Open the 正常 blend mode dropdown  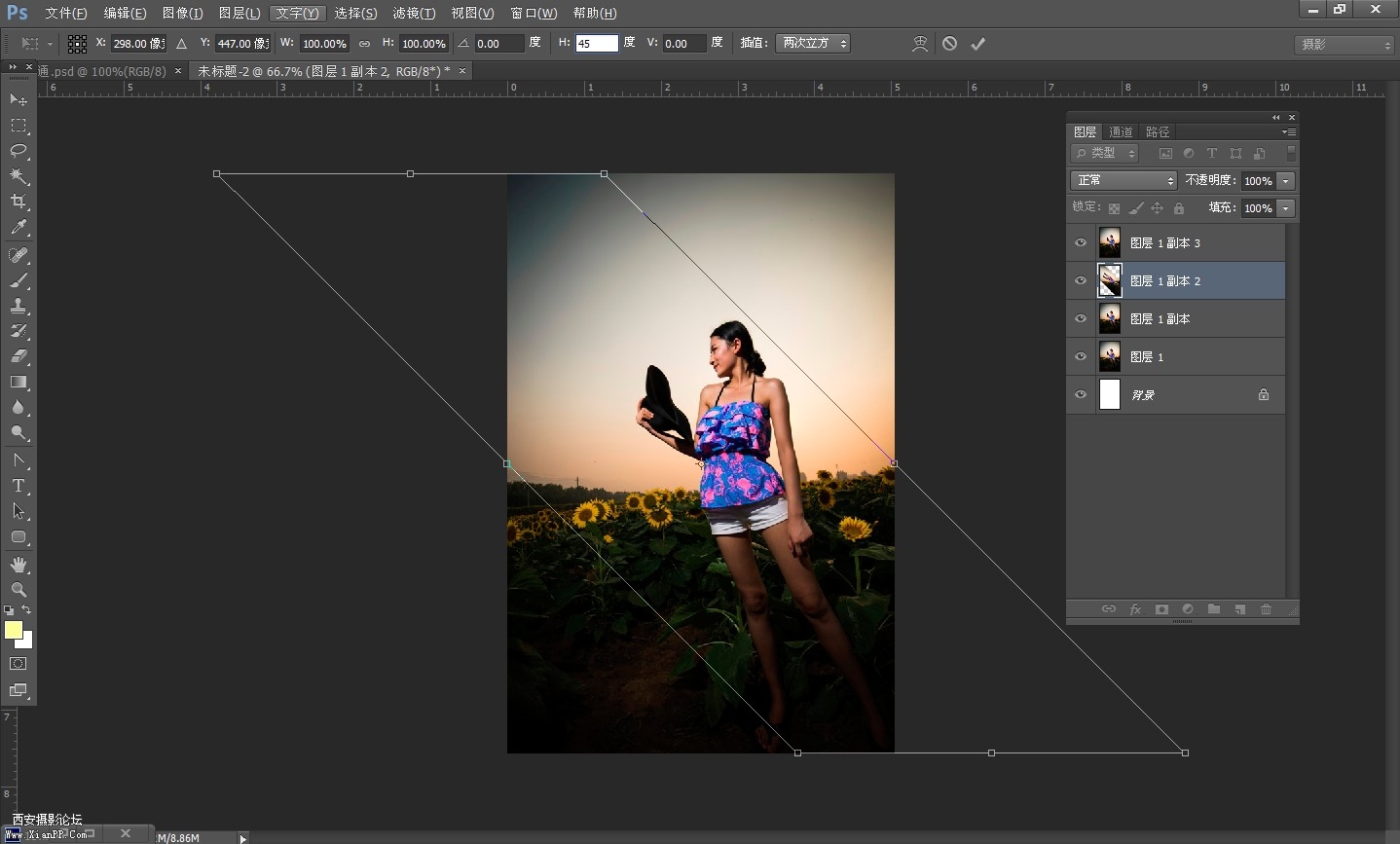[1124, 181]
